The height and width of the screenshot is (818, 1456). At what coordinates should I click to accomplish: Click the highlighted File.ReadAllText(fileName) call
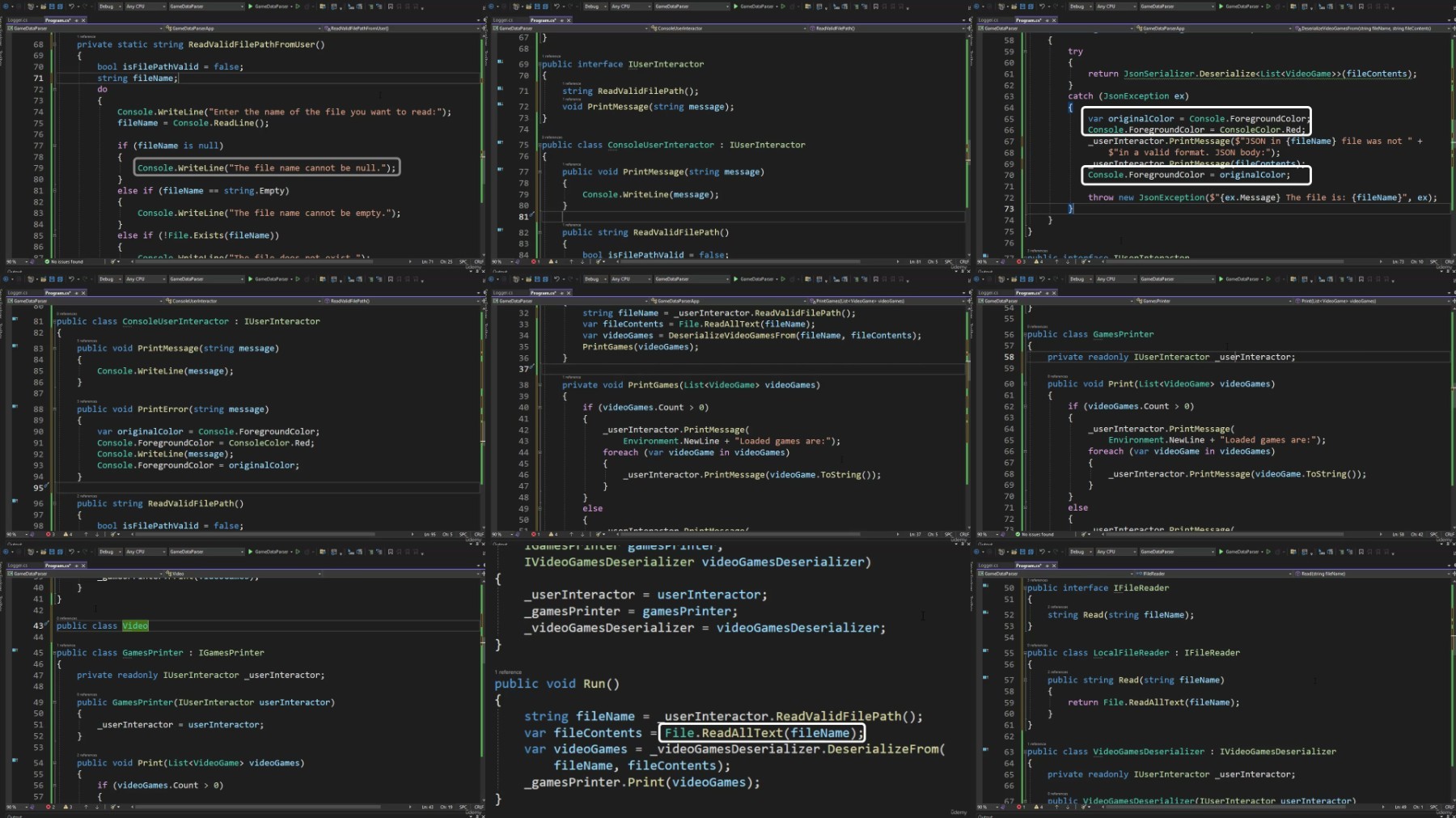pyautogui.click(x=760, y=733)
